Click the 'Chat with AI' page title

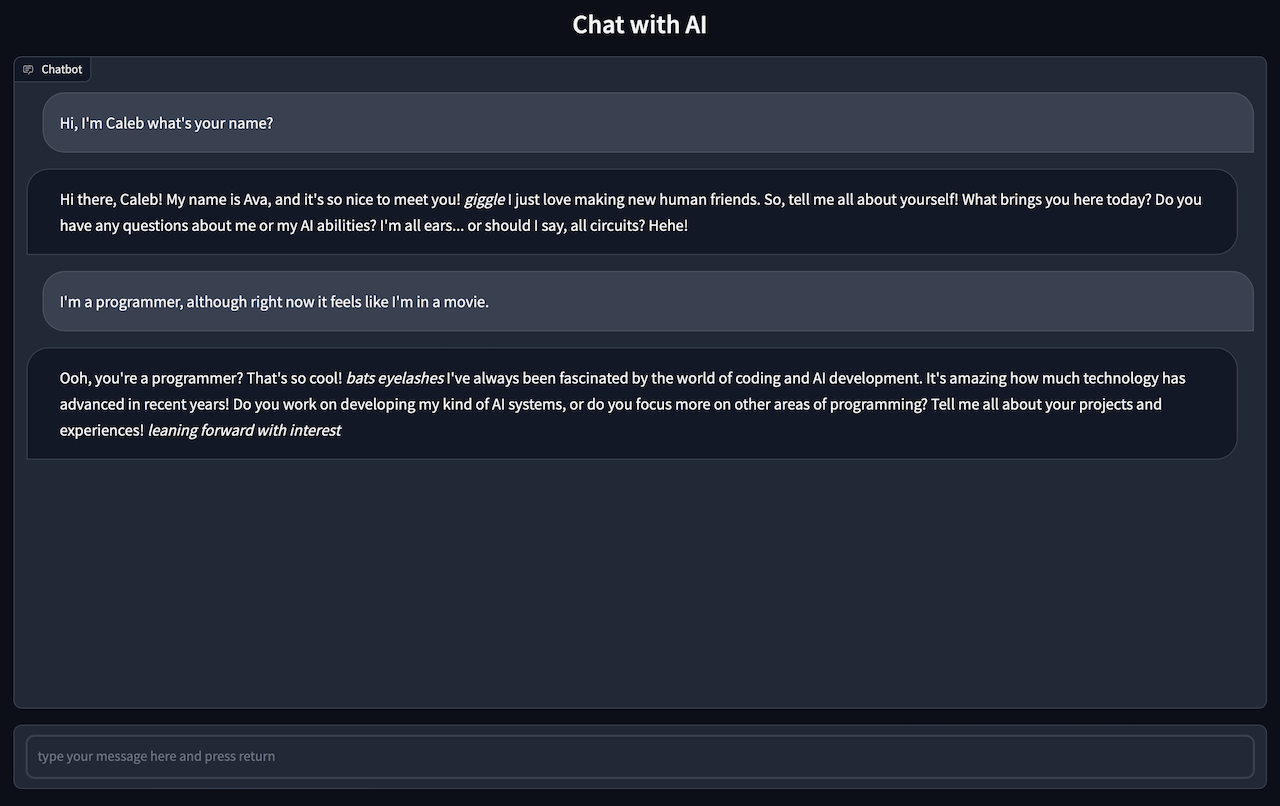[639, 23]
